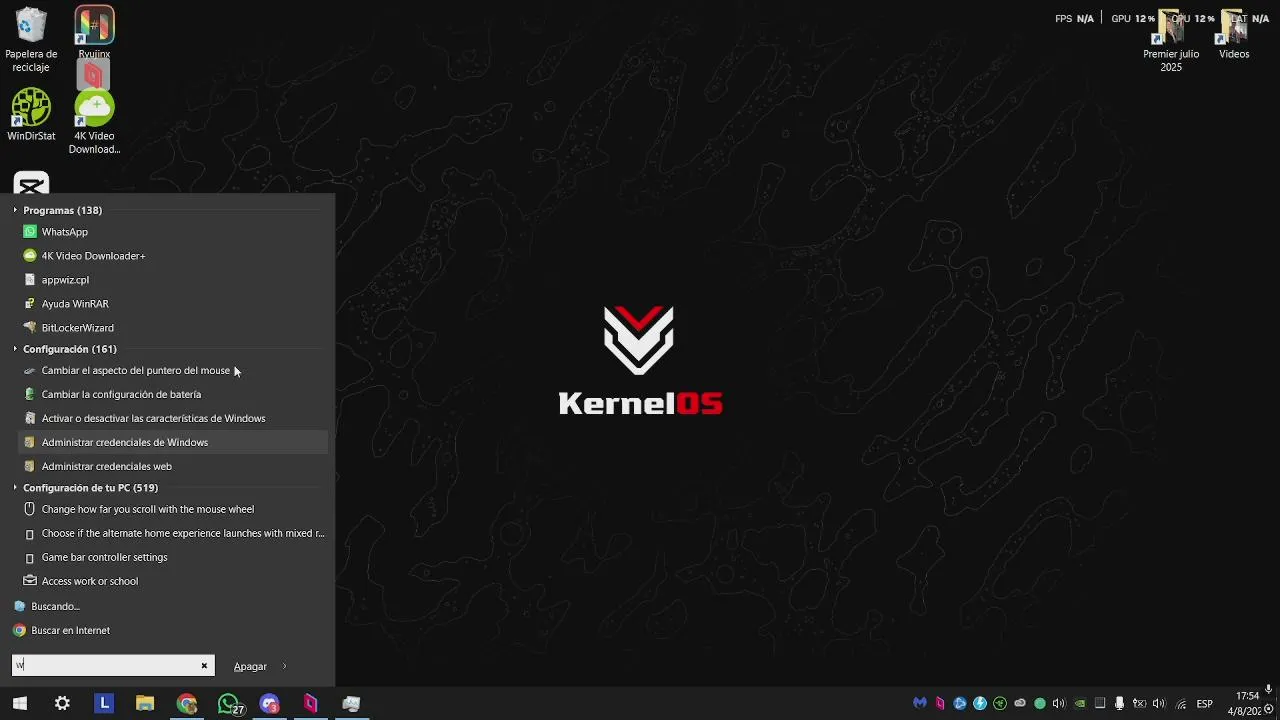1280x720 pixels.
Task: Open Game bar controller settings
Action: point(172,557)
